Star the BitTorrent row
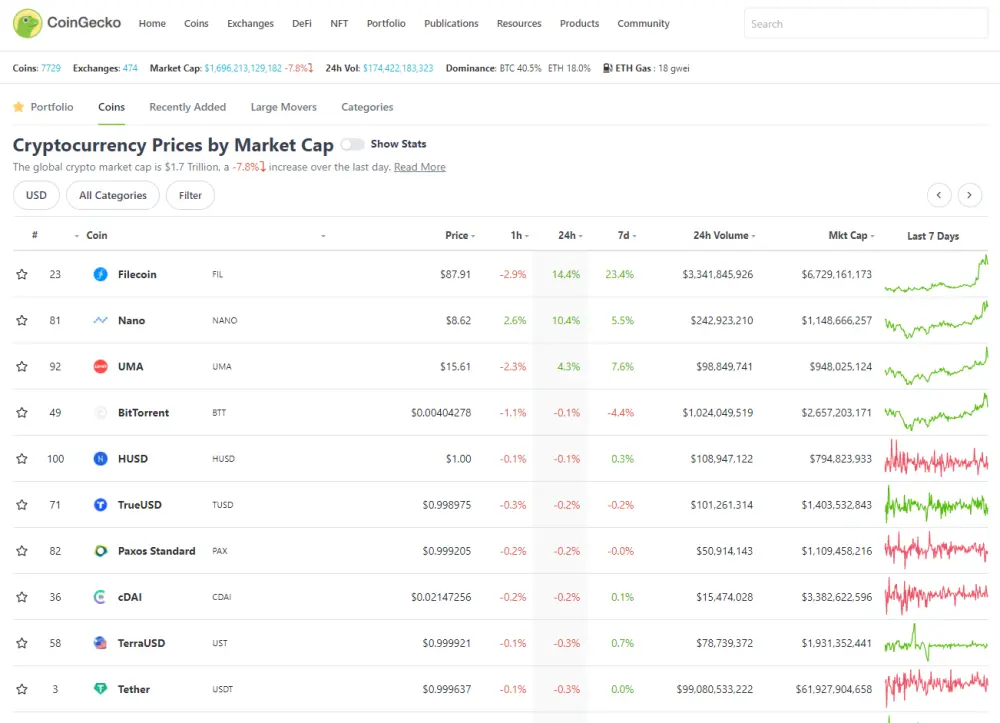 point(22,413)
